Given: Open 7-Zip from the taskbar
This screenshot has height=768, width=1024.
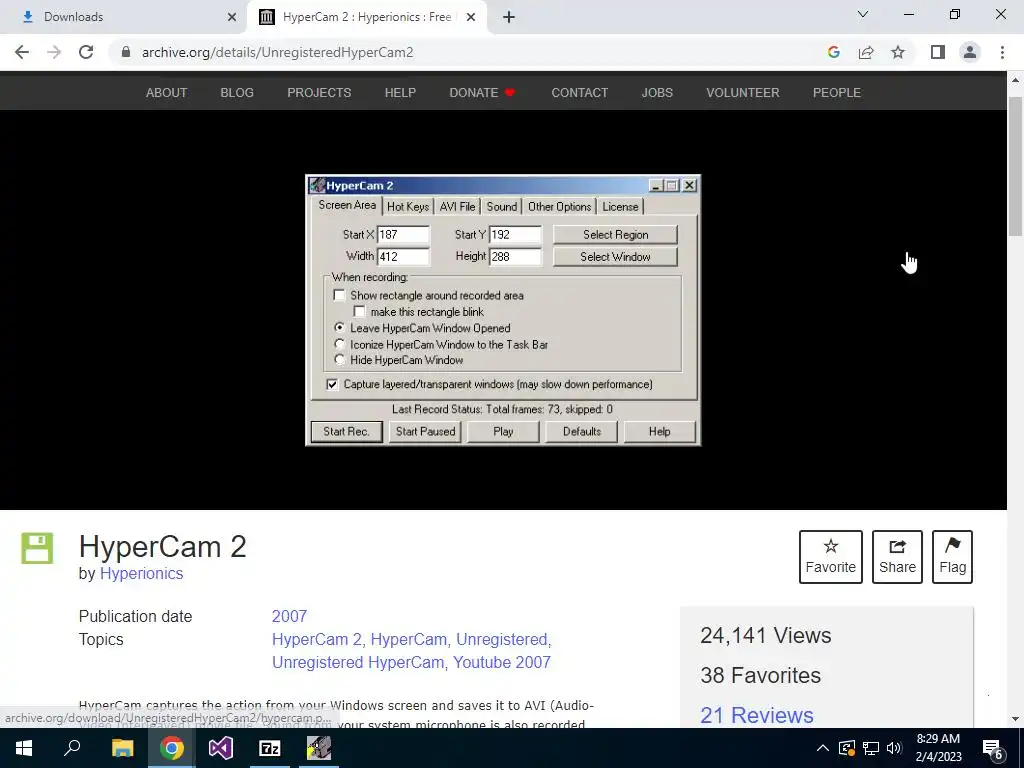Looking at the screenshot, I should tap(270, 748).
